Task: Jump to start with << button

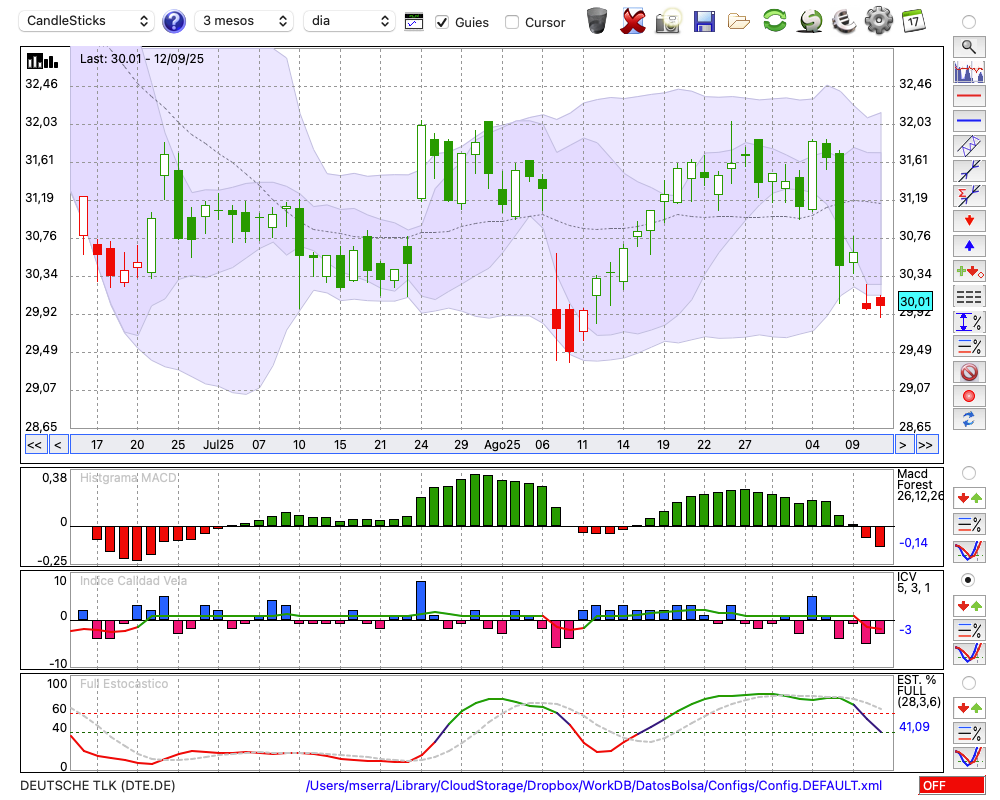Action: pyautogui.click(x=34, y=445)
